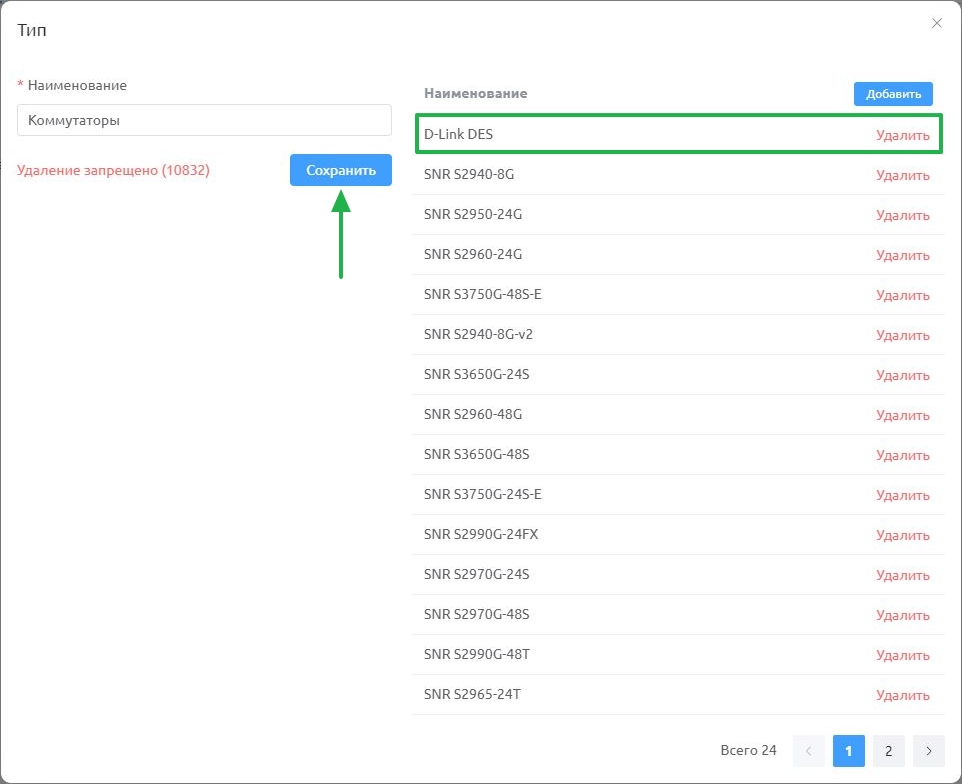The image size is (962, 784).
Task: Select the SNR S2990G-24FX row
Action: (x=678, y=534)
